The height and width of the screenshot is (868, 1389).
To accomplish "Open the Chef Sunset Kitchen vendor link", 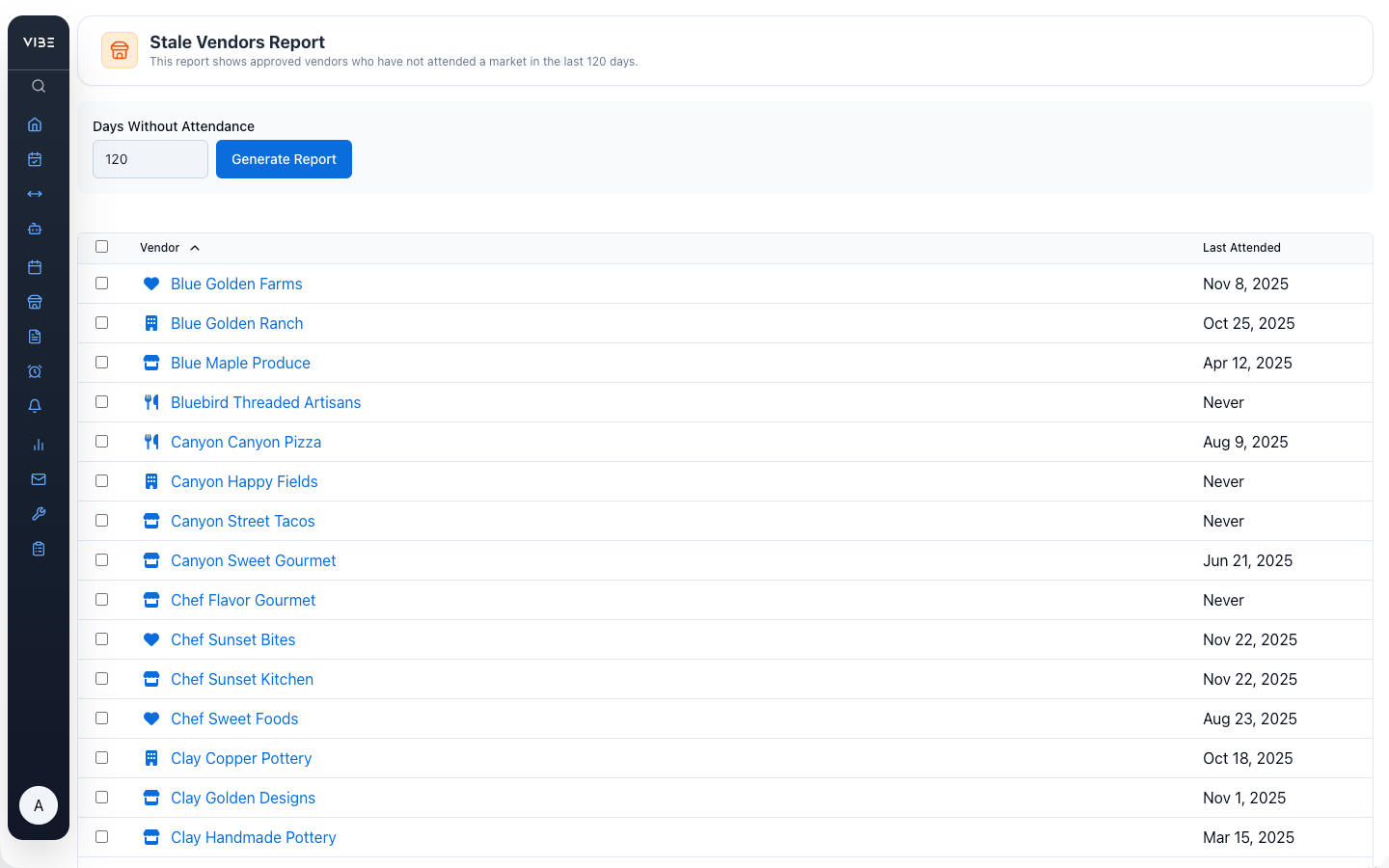I will tap(241, 679).
